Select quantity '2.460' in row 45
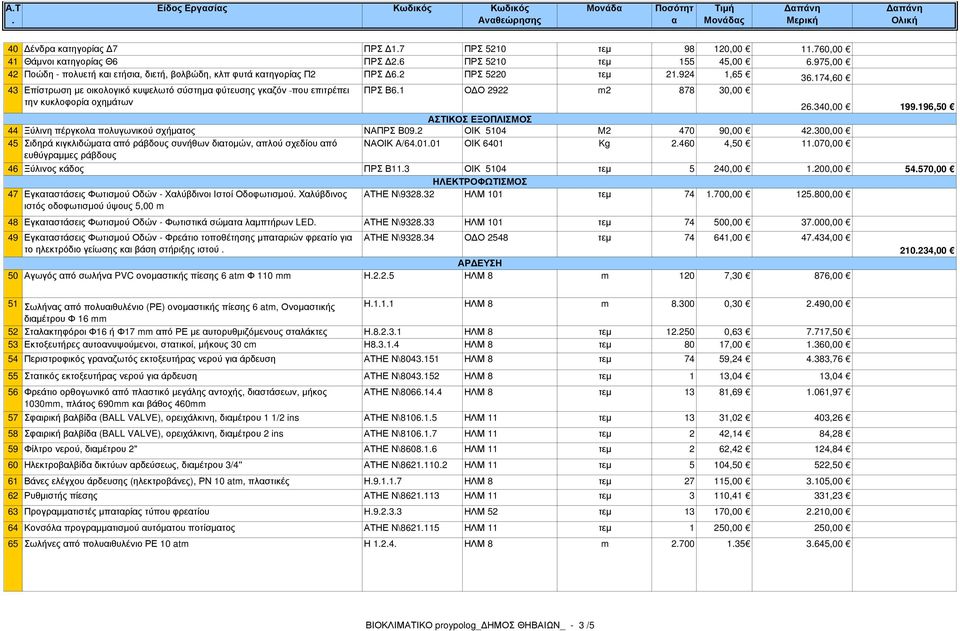The height and width of the screenshot is (631, 960). pos(683,144)
